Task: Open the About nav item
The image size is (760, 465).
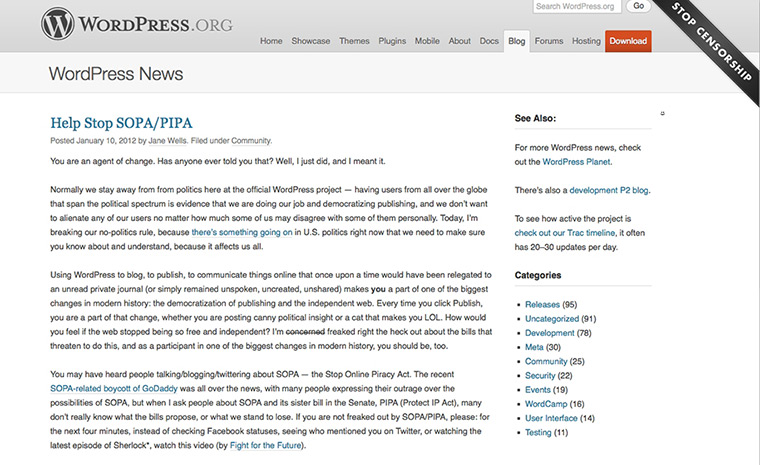Action: 459,41
